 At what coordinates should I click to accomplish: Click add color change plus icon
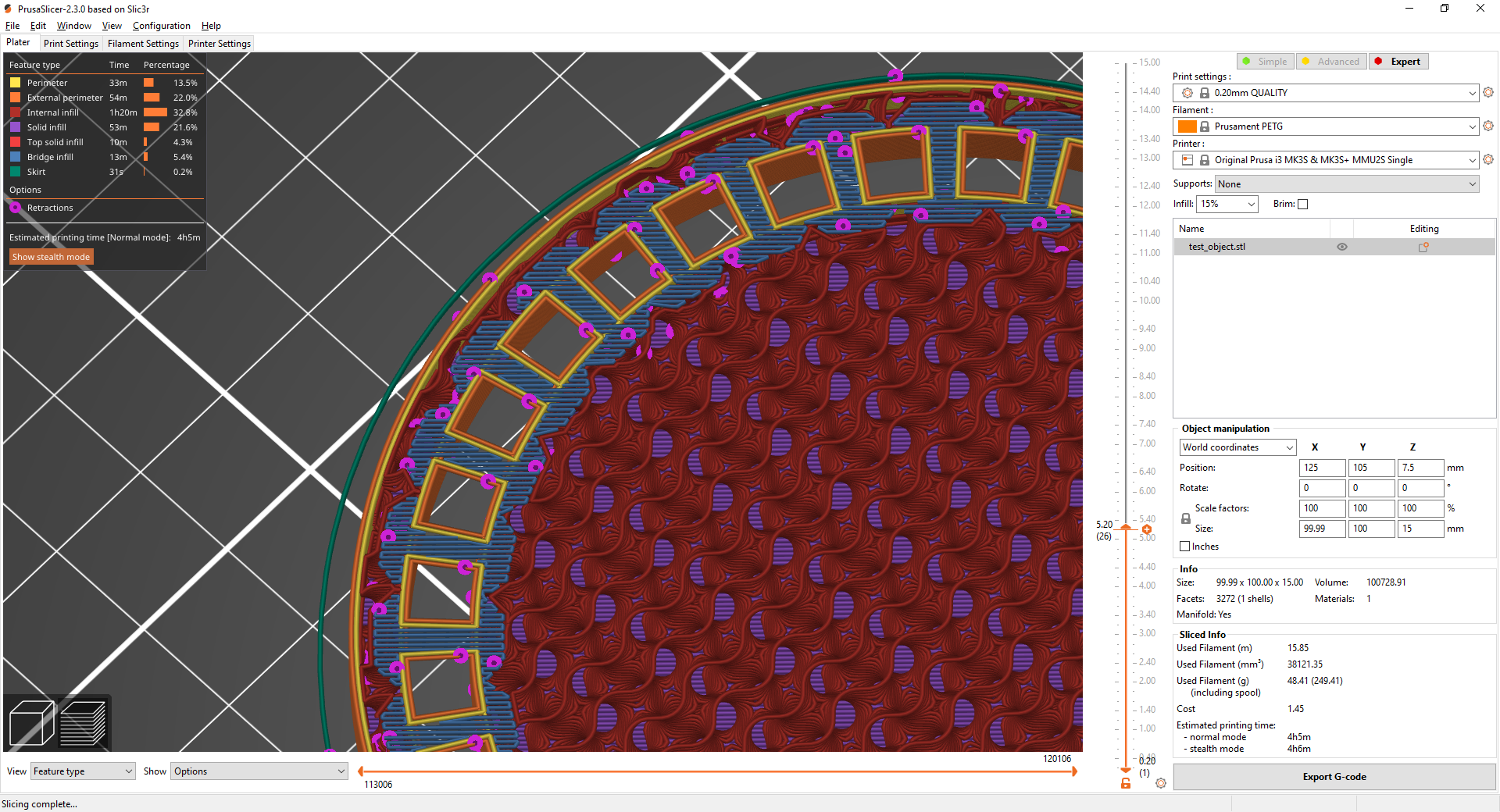click(x=1147, y=529)
